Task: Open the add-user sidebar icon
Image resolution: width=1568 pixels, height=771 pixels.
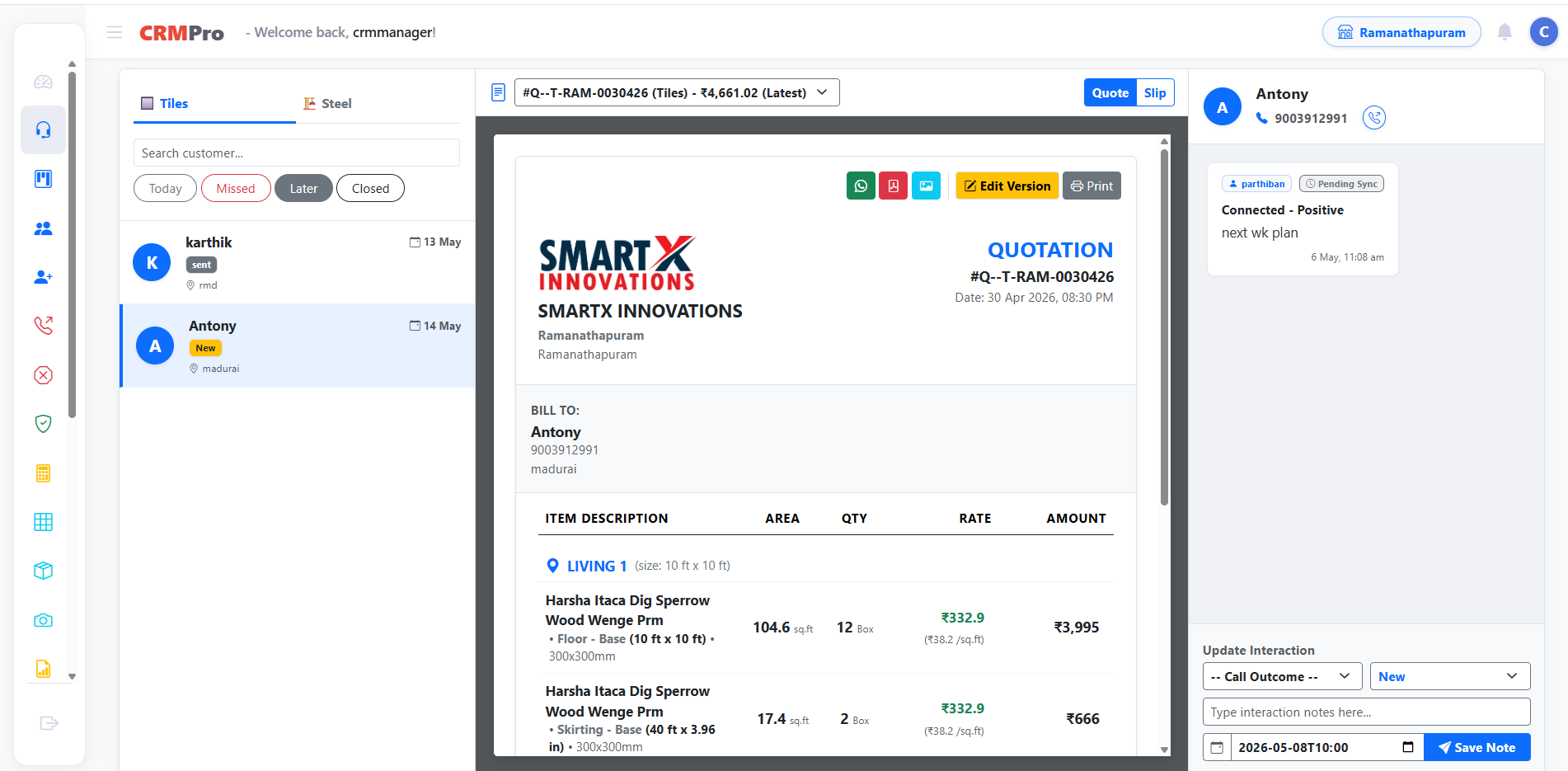Action: pyautogui.click(x=44, y=277)
